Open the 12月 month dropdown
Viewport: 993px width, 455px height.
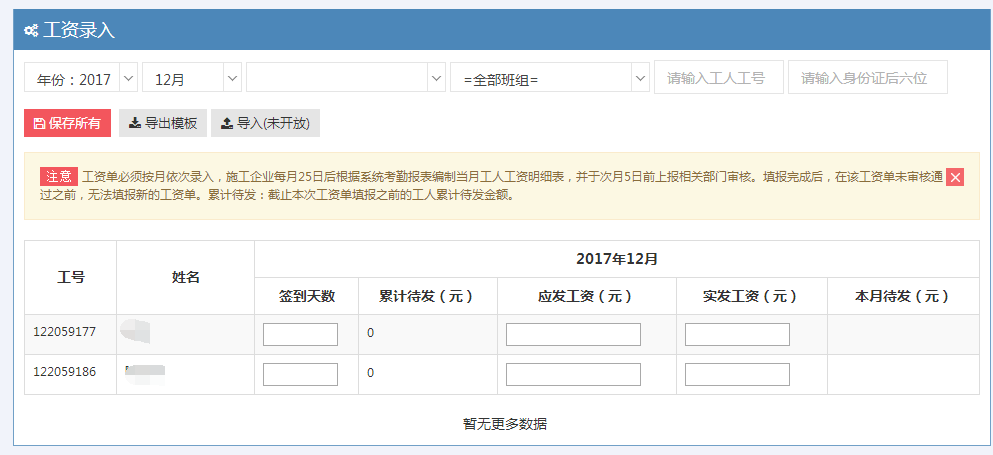point(192,78)
